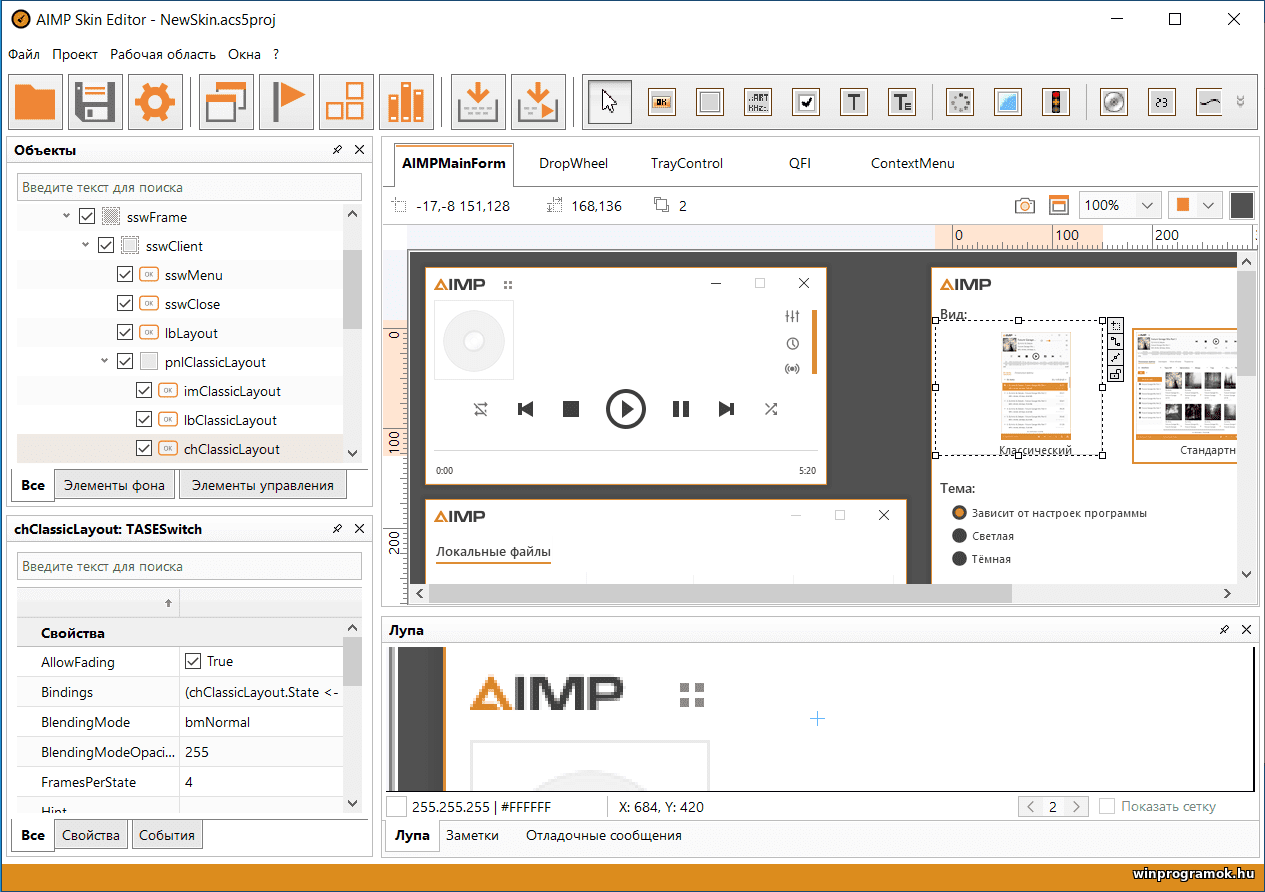The image size is (1265, 892).
Task: Uncheck the sswMenu visibility checkbox
Action: point(125,273)
